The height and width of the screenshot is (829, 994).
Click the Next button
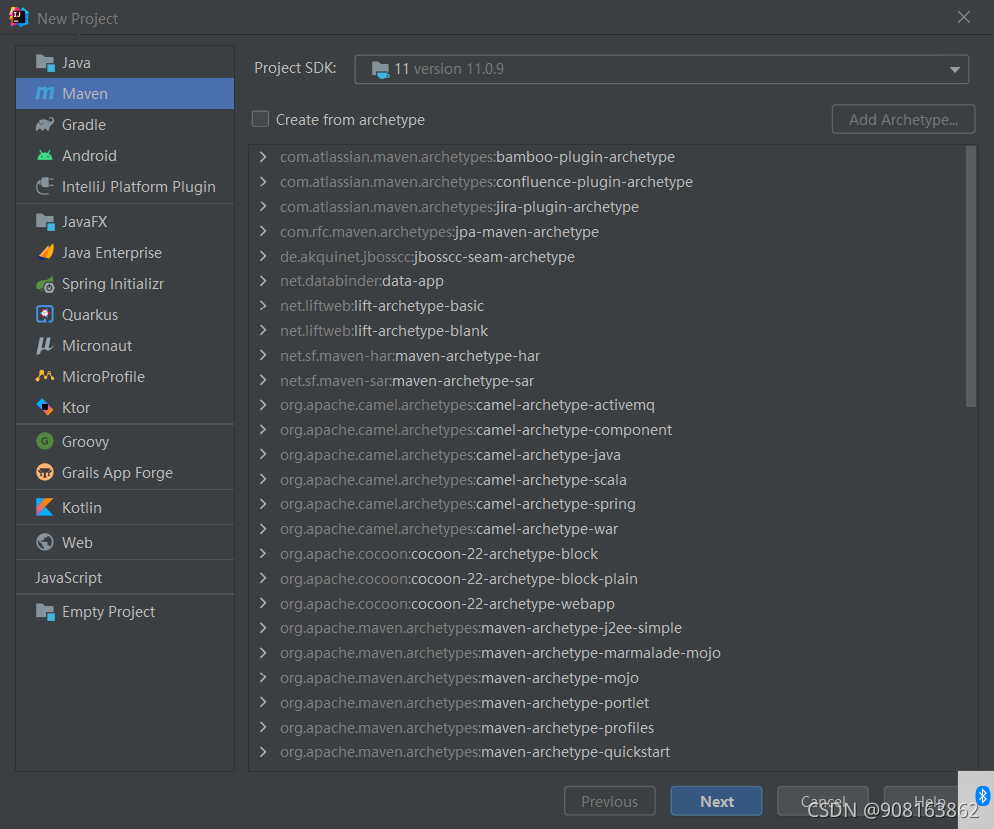[716, 801]
